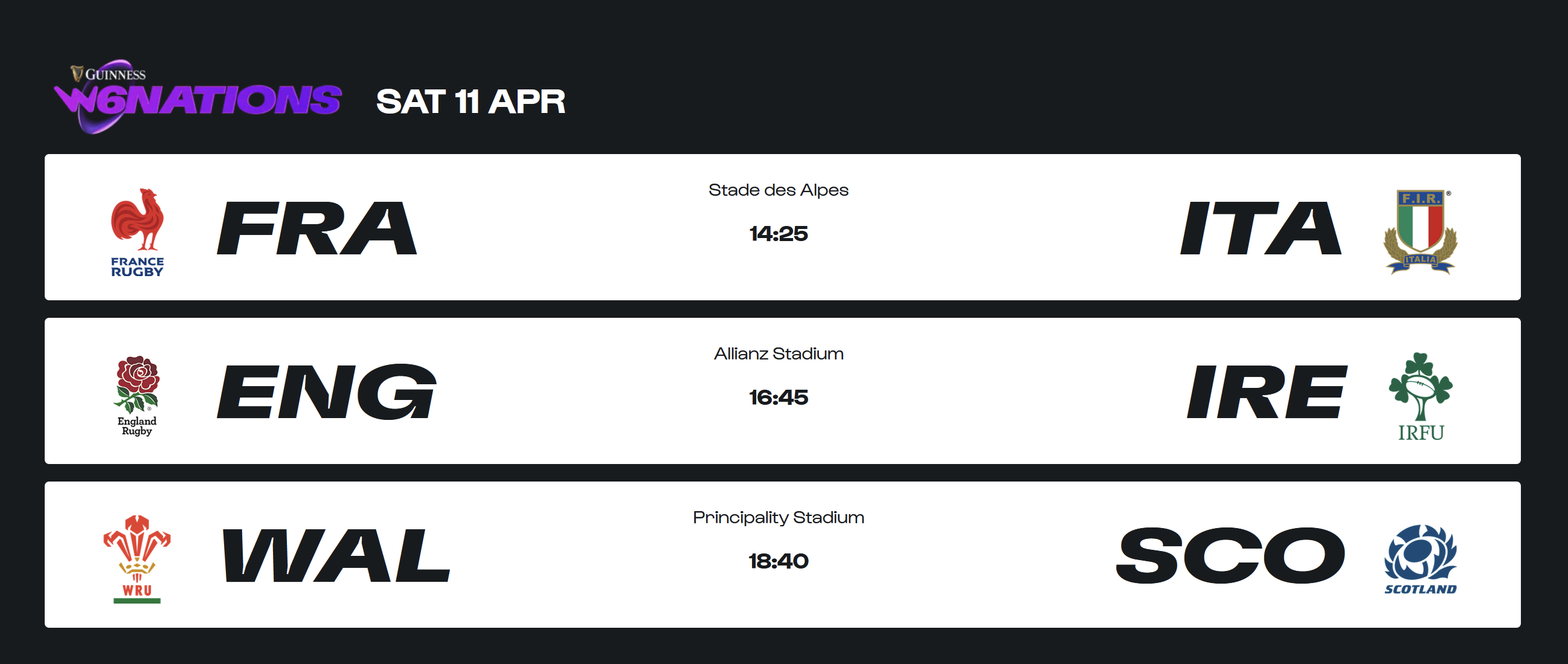Click the WRU three feathers crest

[x=138, y=559]
